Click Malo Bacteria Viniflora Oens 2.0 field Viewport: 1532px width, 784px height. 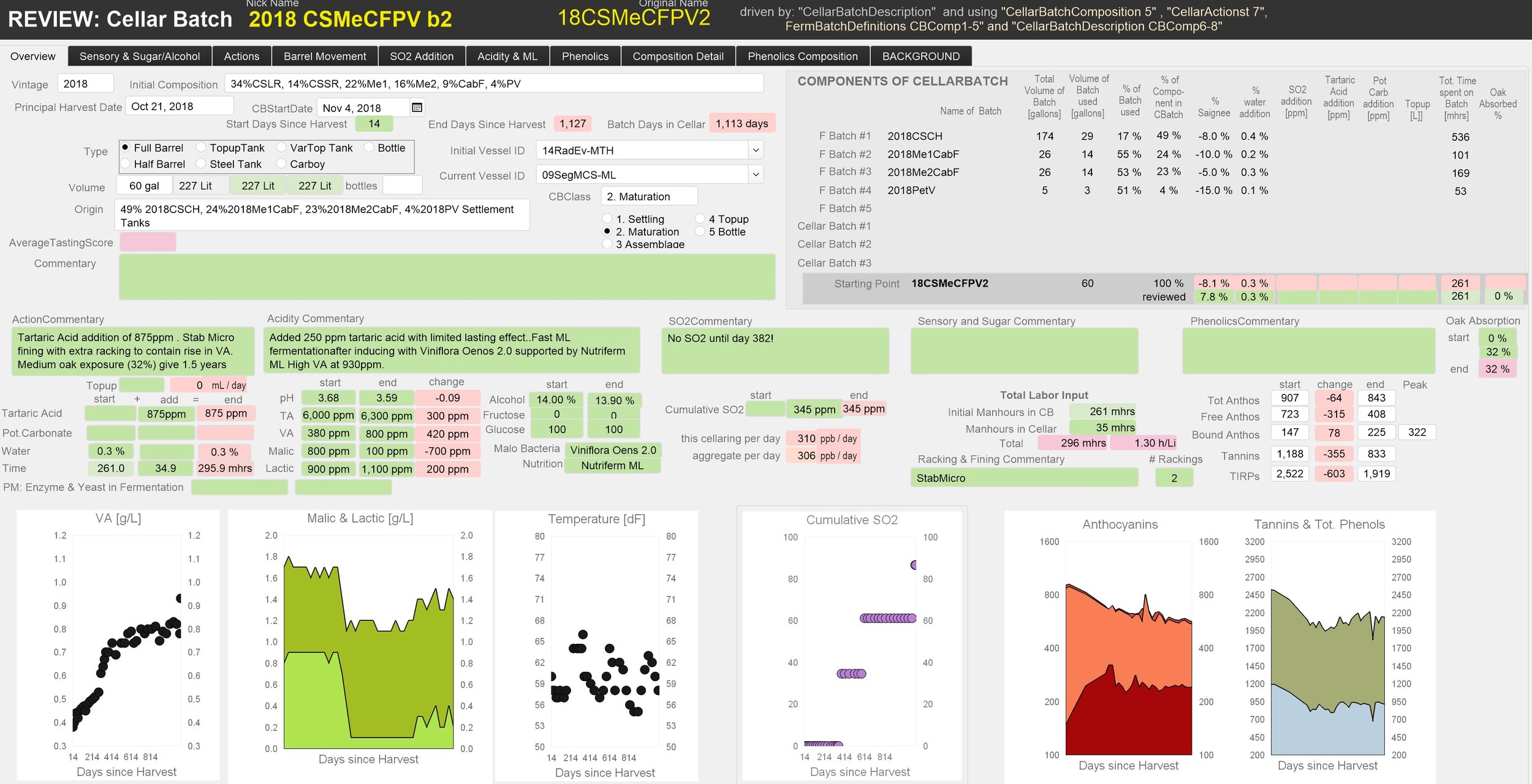click(x=613, y=450)
